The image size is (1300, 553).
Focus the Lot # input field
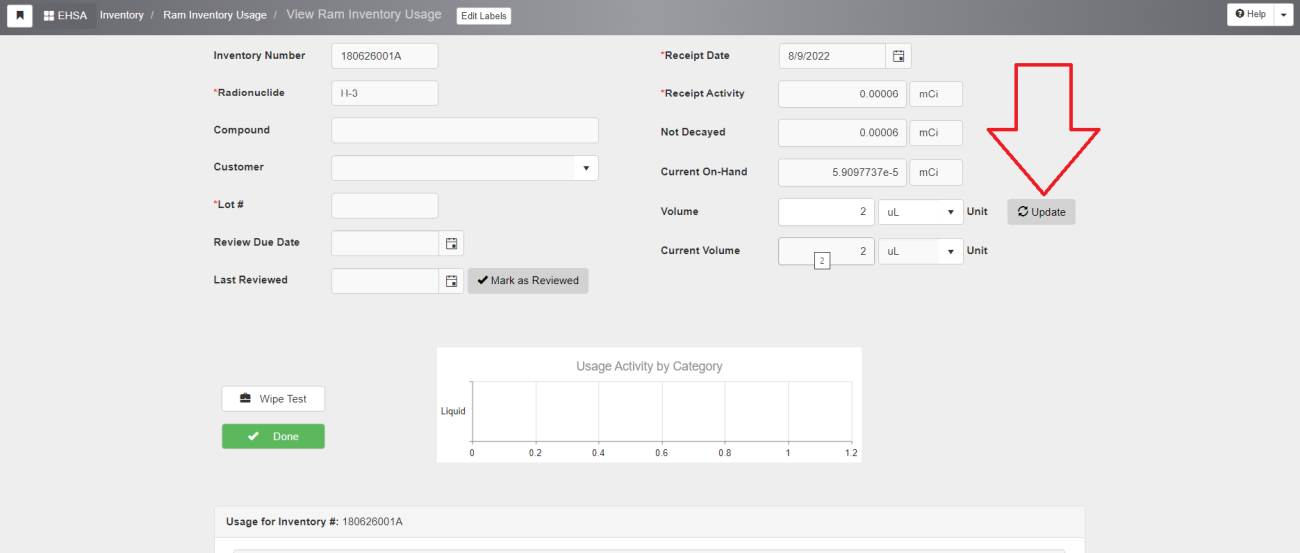(x=384, y=206)
